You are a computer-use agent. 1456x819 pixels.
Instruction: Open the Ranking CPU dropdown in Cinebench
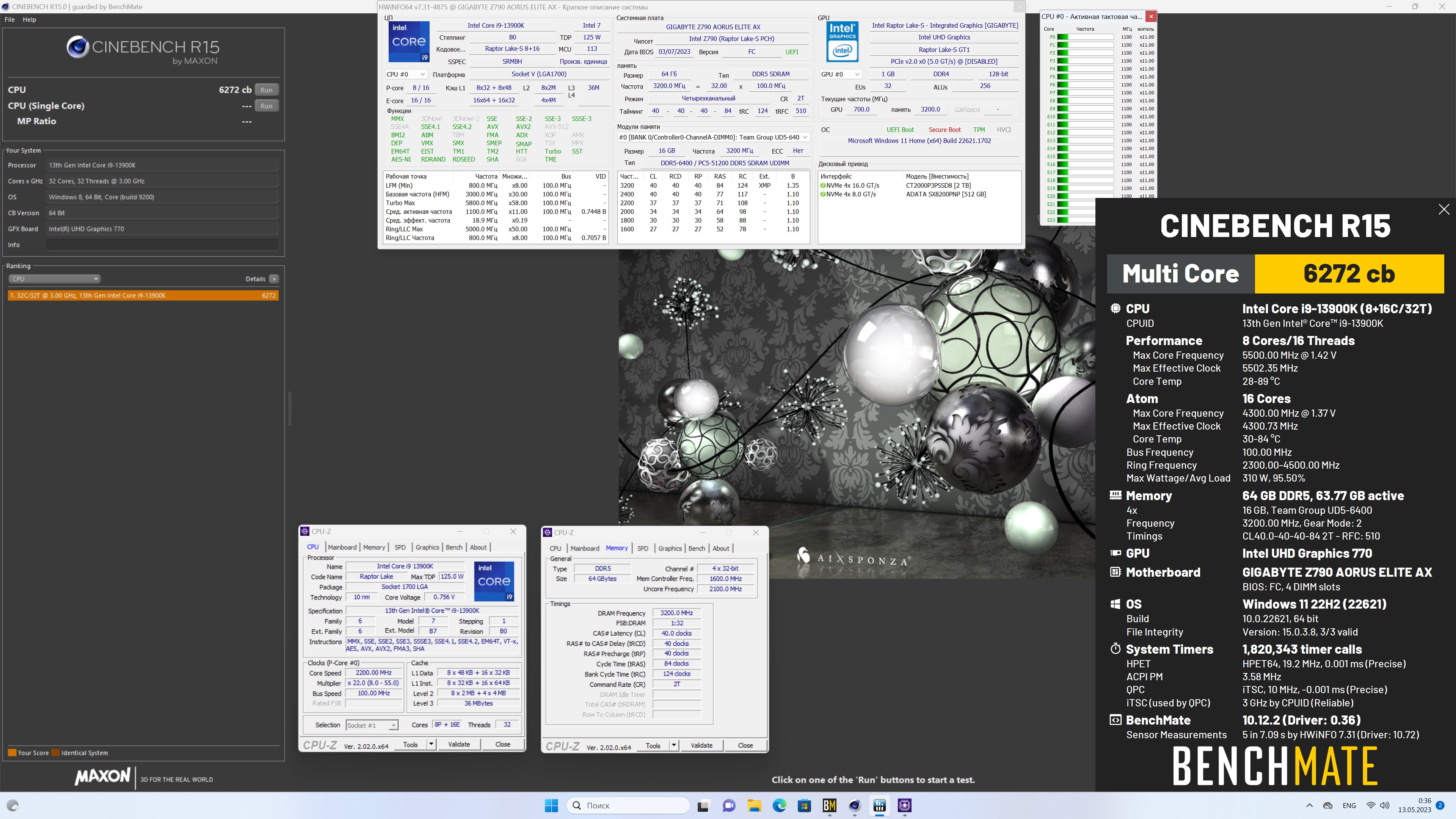(x=54, y=279)
